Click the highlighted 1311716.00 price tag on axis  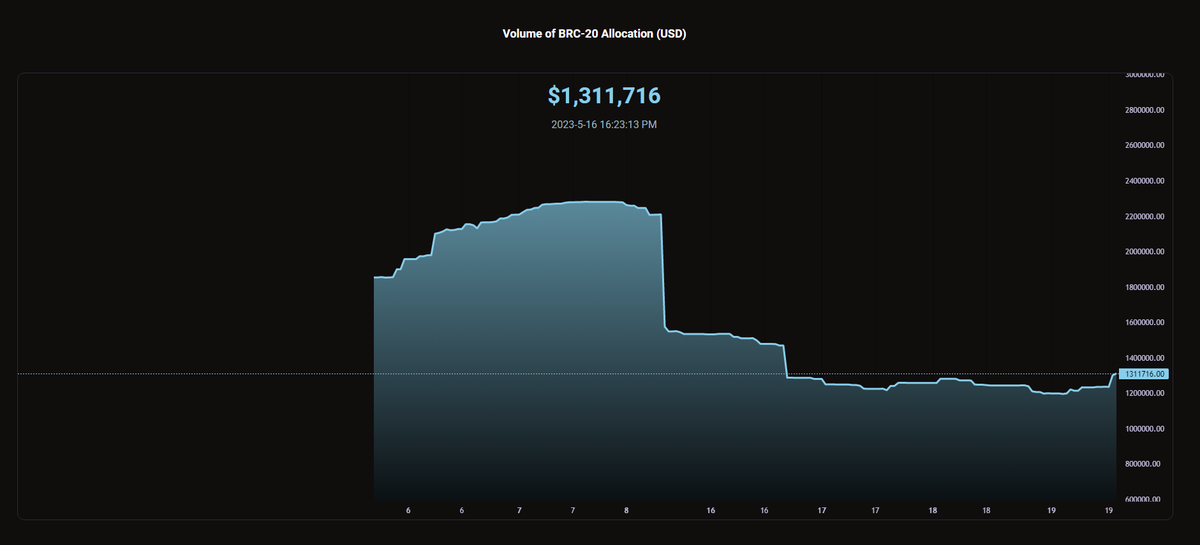coord(1144,373)
